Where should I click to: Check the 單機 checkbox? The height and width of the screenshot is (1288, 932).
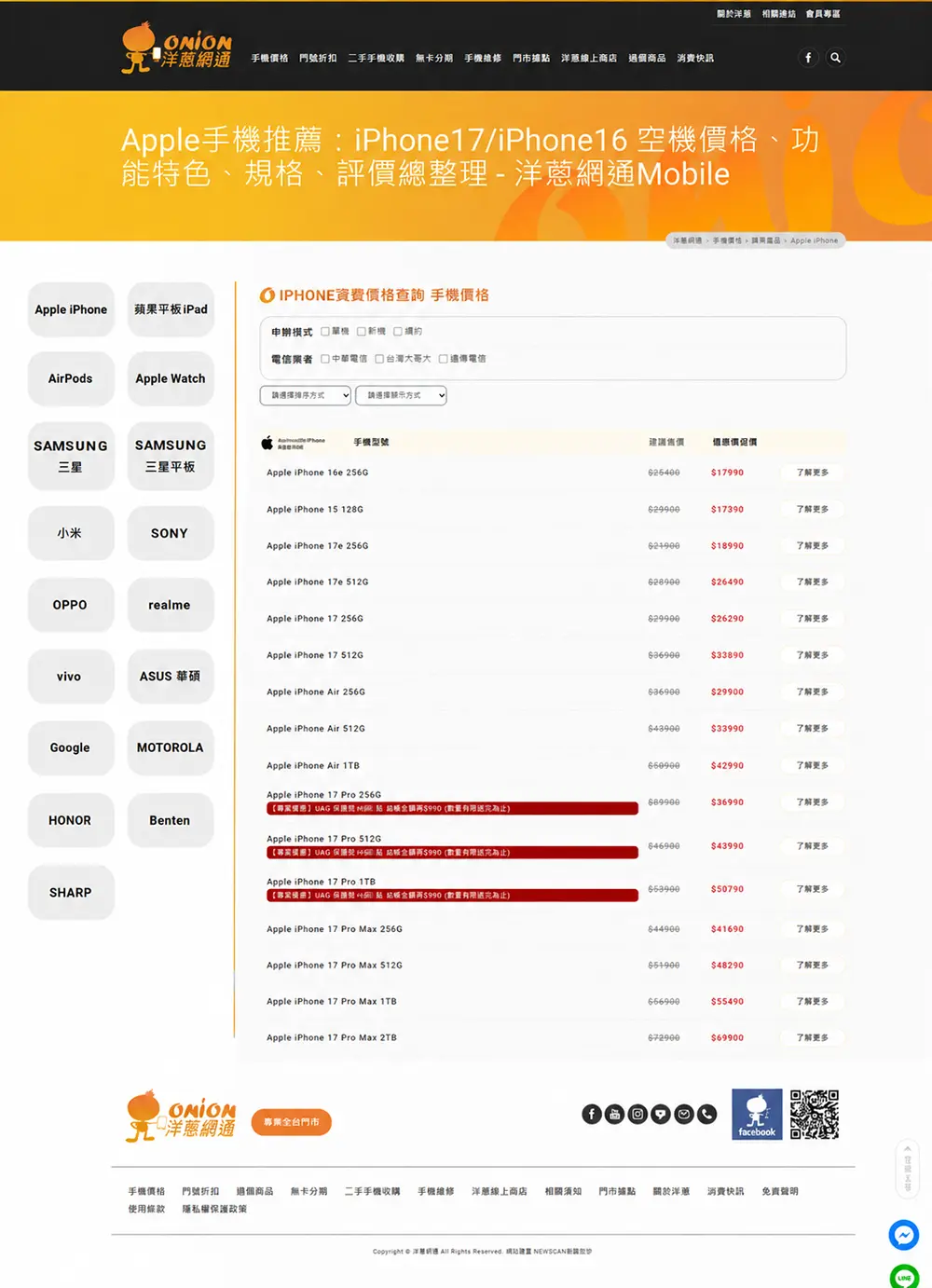click(x=325, y=332)
